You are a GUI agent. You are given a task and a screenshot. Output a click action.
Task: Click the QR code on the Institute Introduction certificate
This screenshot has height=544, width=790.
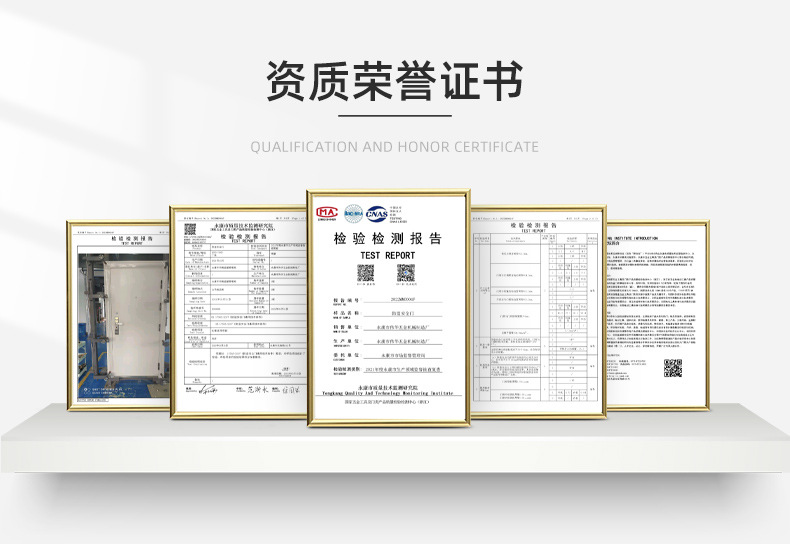pyautogui.click(x=673, y=368)
